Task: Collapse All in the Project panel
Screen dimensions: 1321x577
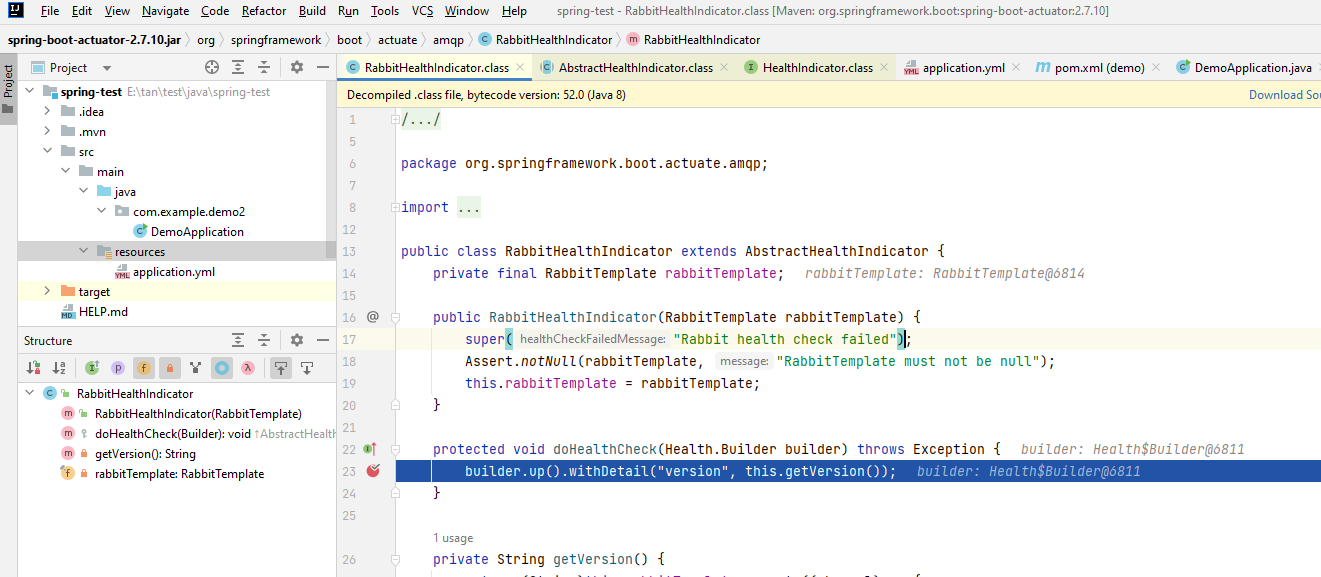Action: click(263, 67)
